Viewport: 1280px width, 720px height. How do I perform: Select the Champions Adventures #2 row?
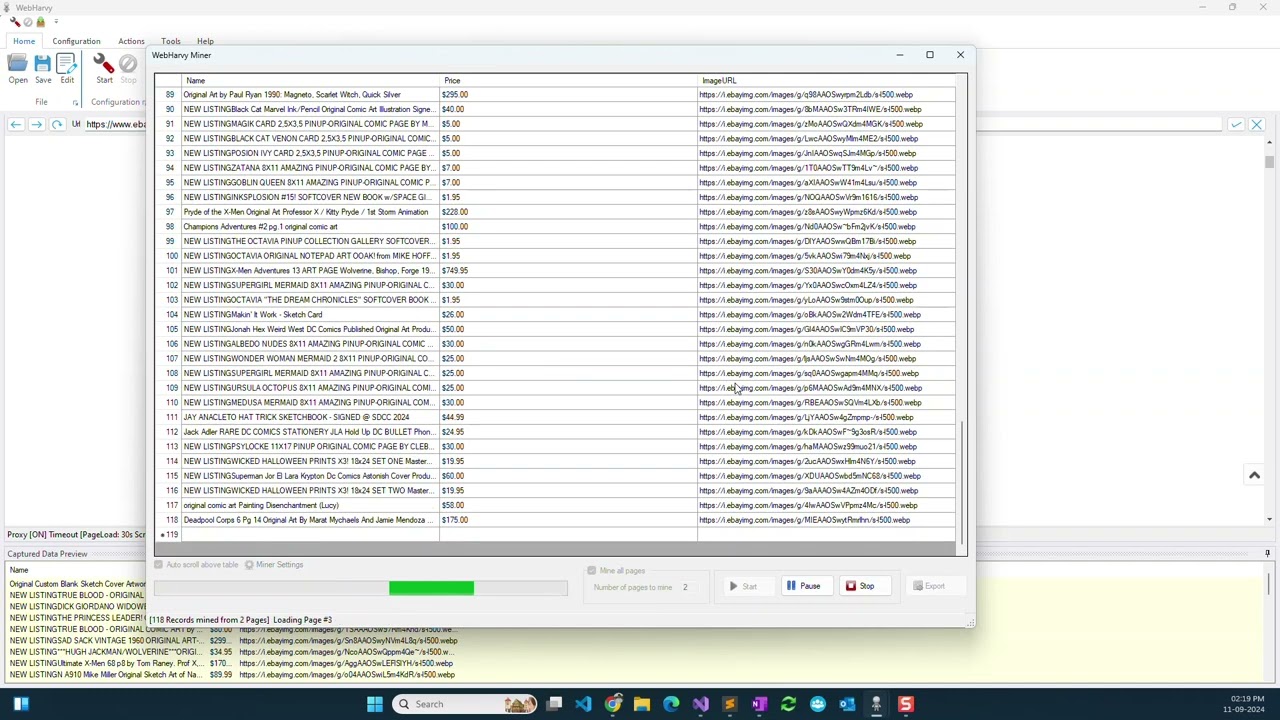[555, 227]
